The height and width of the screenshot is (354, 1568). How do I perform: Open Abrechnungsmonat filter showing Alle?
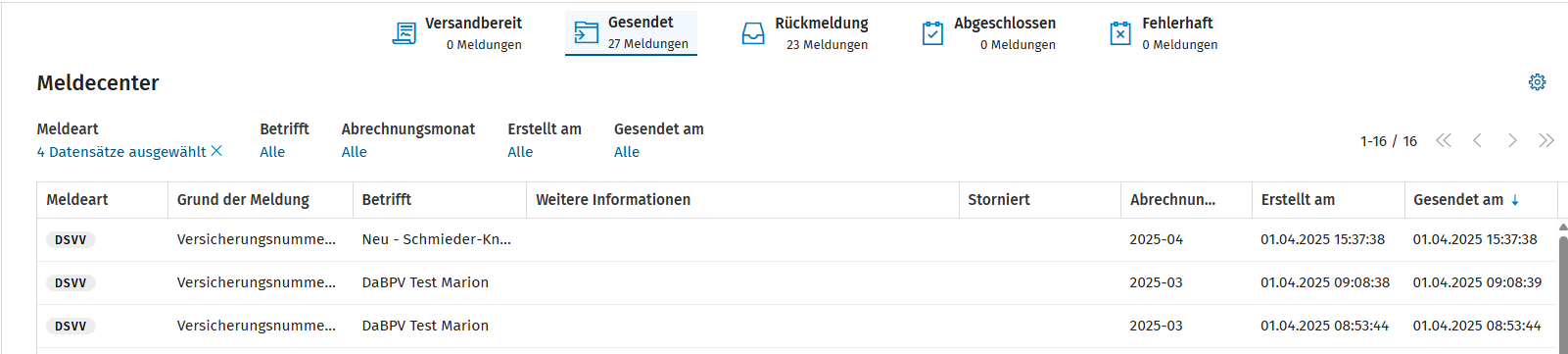point(355,152)
